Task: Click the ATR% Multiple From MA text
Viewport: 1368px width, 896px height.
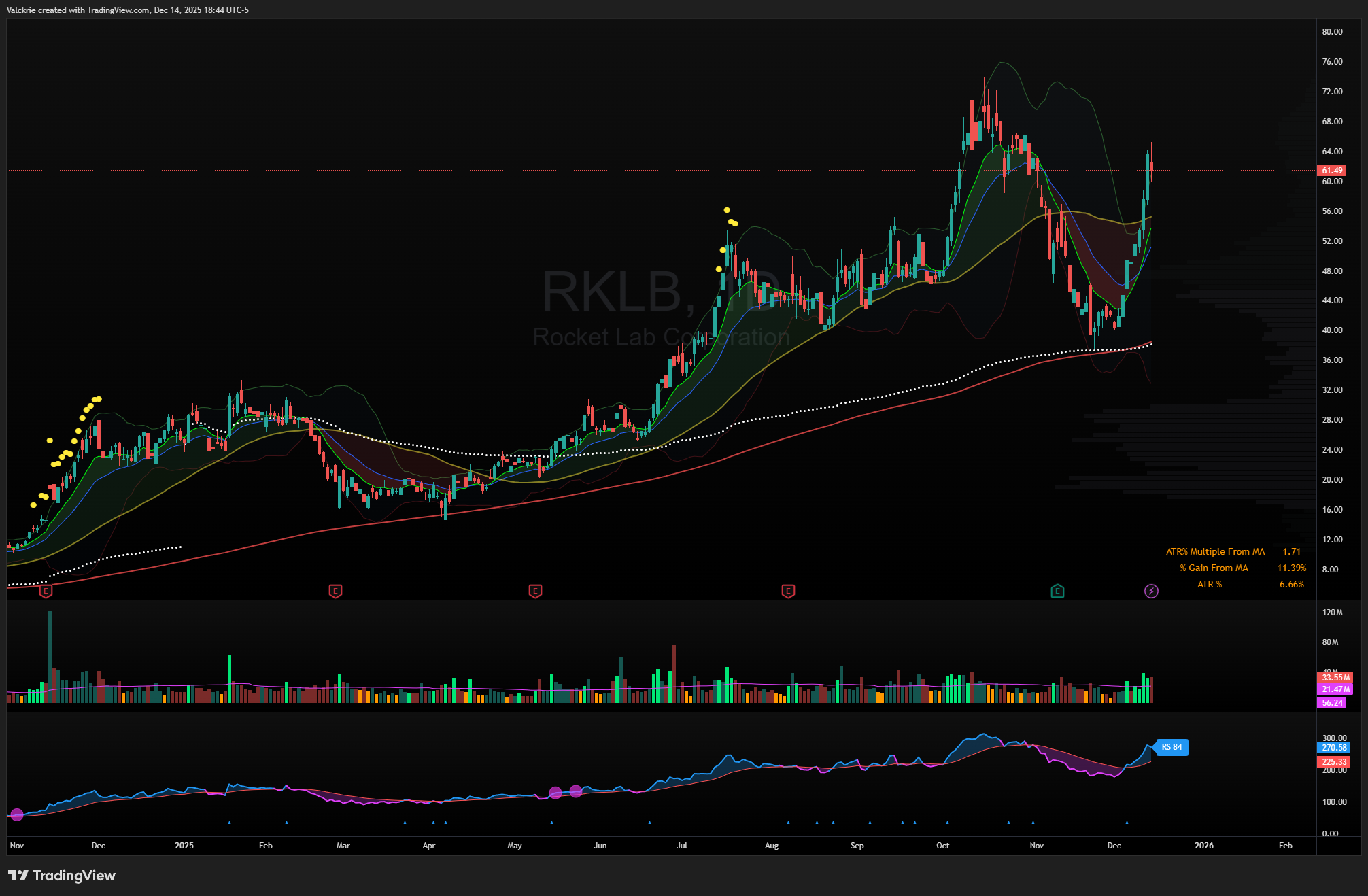Action: point(1215,551)
